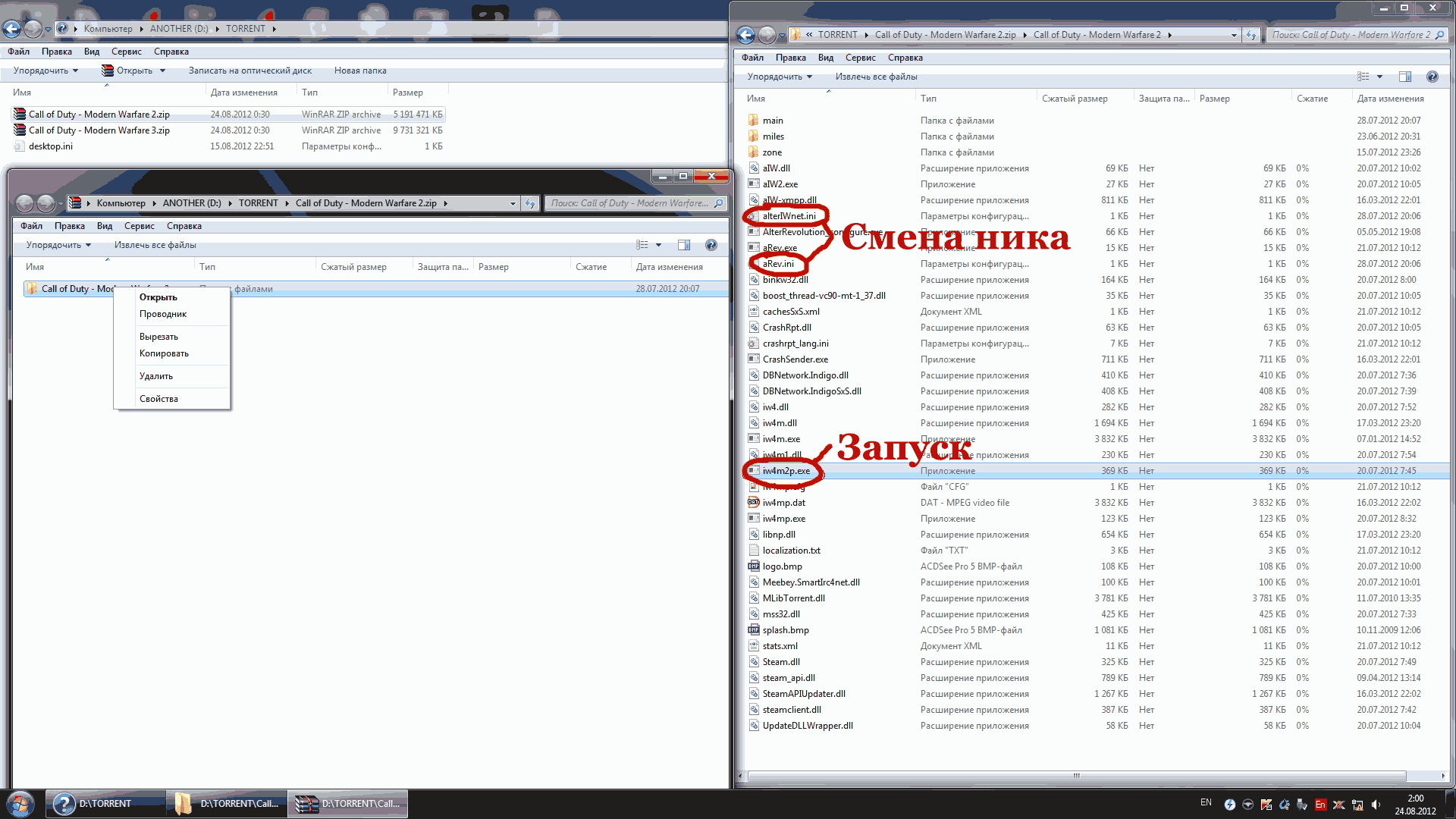
Task: Click search field in right window
Action: click(x=1350, y=35)
